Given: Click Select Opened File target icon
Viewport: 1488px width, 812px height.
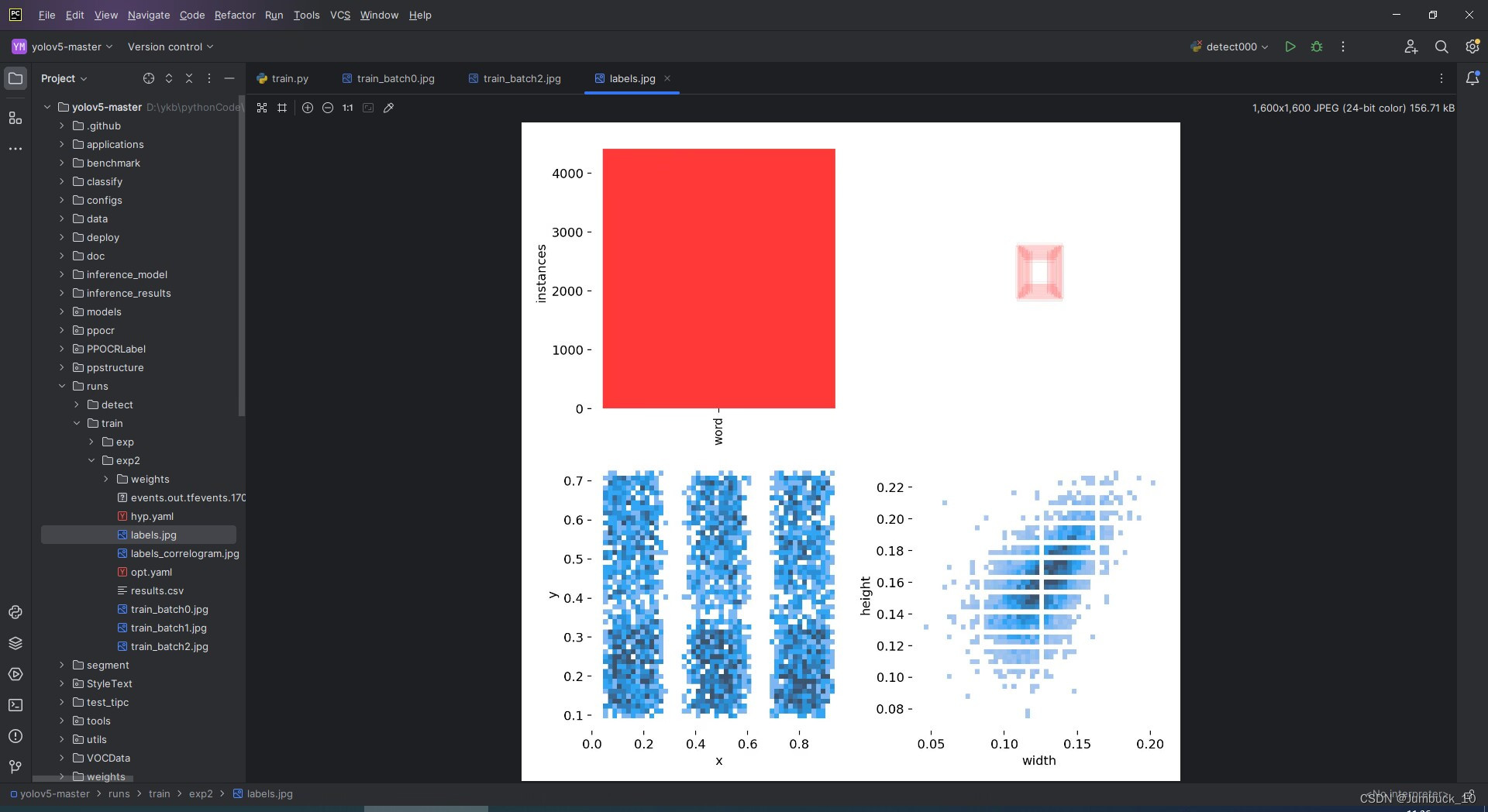Looking at the screenshot, I should click(x=149, y=78).
